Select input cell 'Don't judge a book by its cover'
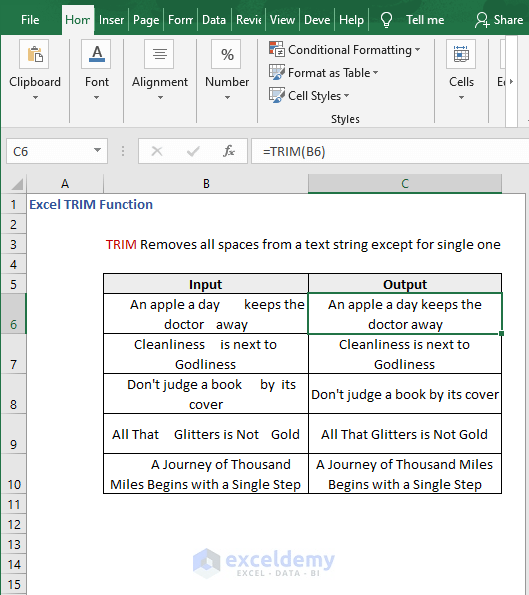The height and width of the screenshot is (595, 529). pyautogui.click(x=206, y=394)
